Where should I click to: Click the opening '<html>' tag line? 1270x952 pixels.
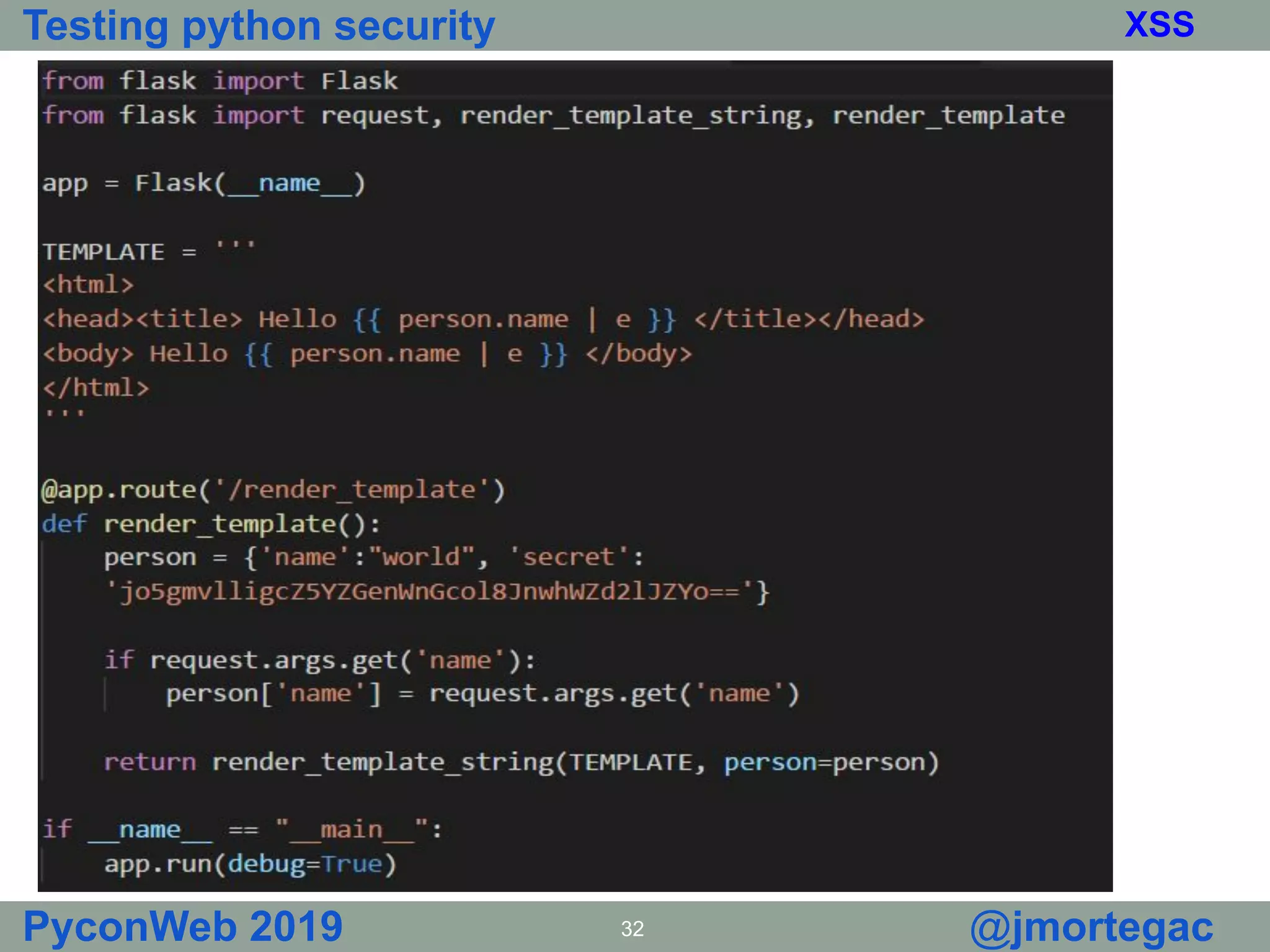88,285
